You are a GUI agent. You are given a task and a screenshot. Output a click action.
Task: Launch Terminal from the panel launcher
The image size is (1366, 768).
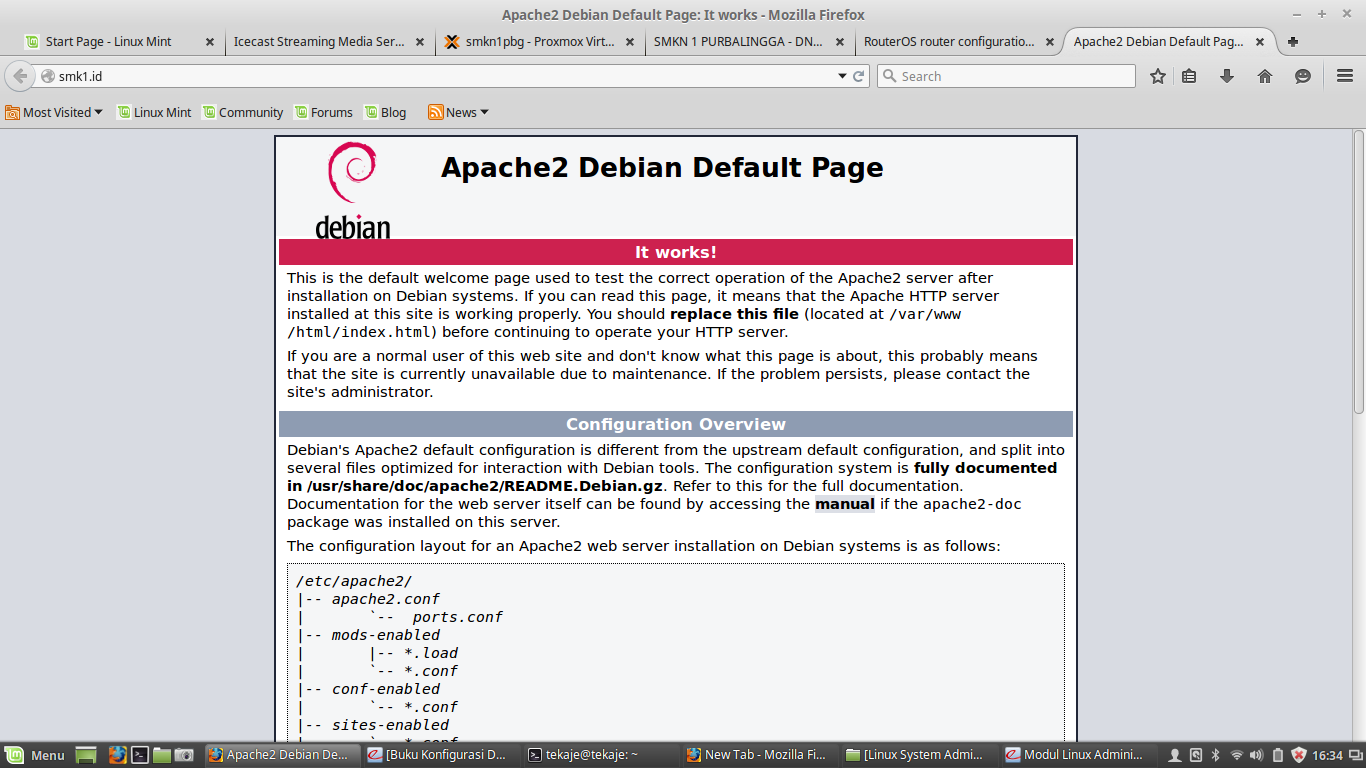tap(141, 755)
